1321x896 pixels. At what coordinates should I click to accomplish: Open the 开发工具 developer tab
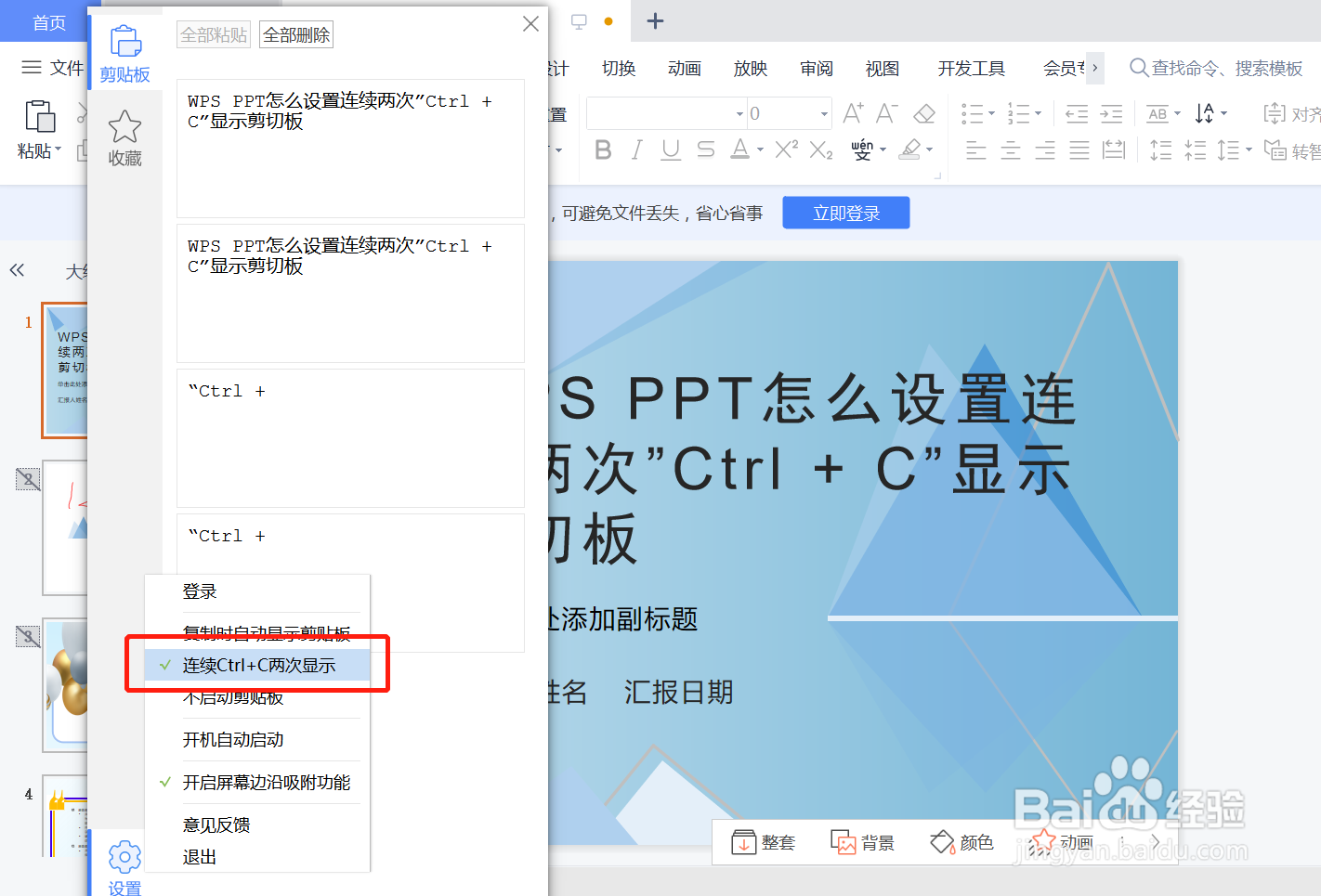972,68
